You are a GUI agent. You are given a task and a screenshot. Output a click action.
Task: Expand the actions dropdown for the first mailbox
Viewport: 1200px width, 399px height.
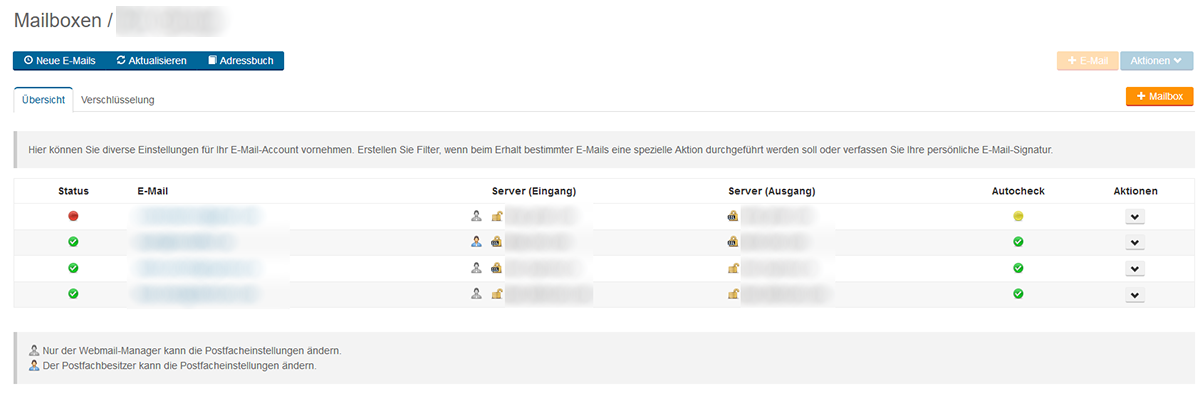[x=1135, y=217]
